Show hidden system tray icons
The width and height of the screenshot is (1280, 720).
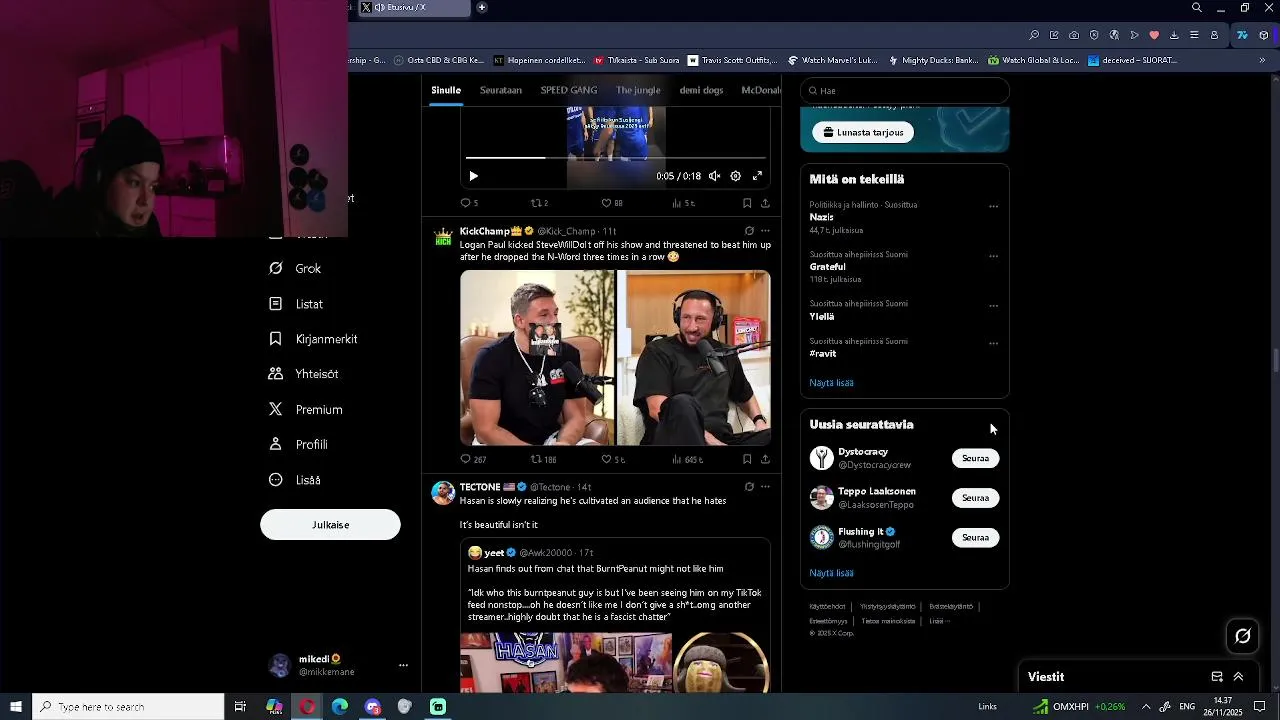(x=1146, y=707)
